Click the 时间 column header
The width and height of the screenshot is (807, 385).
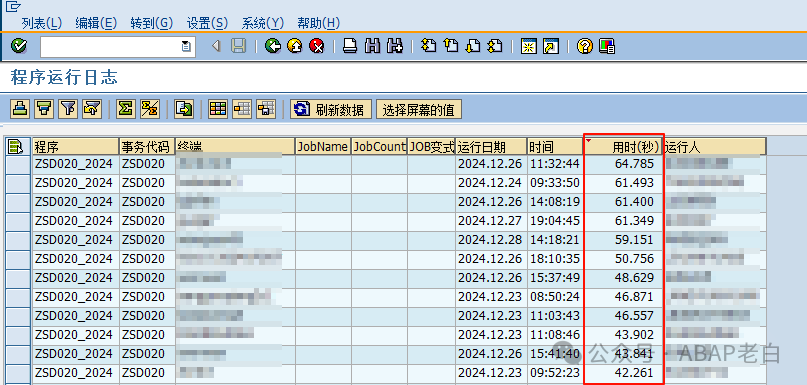pyautogui.click(x=555, y=147)
